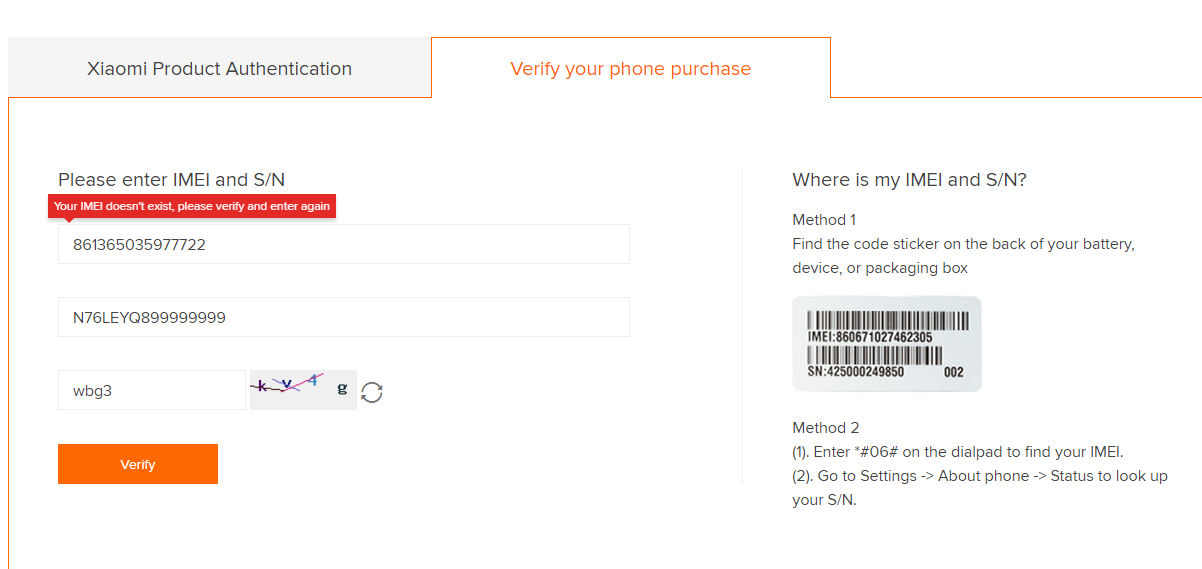1202x569 pixels.
Task: Click the Method 2 label
Action: click(x=825, y=428)
